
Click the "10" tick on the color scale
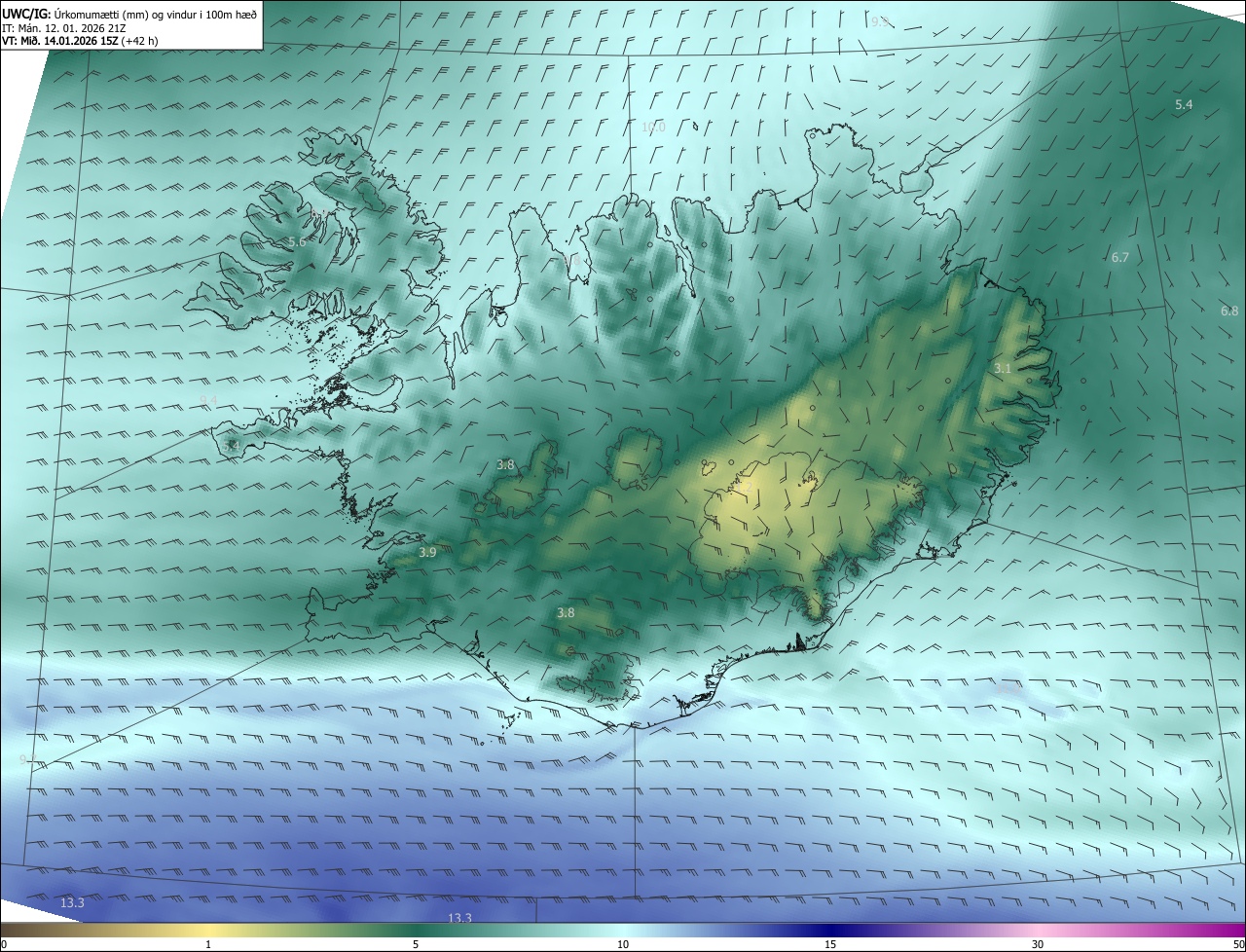pos(623,944)
